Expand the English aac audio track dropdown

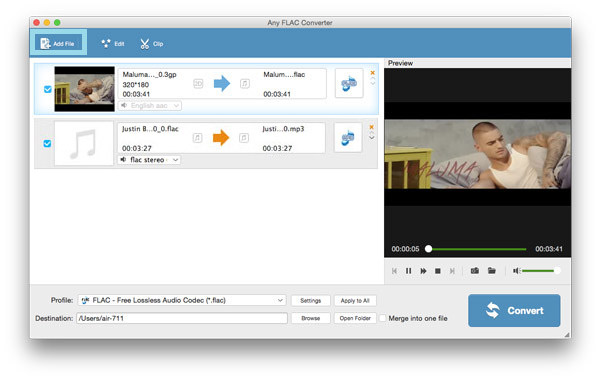150,106
